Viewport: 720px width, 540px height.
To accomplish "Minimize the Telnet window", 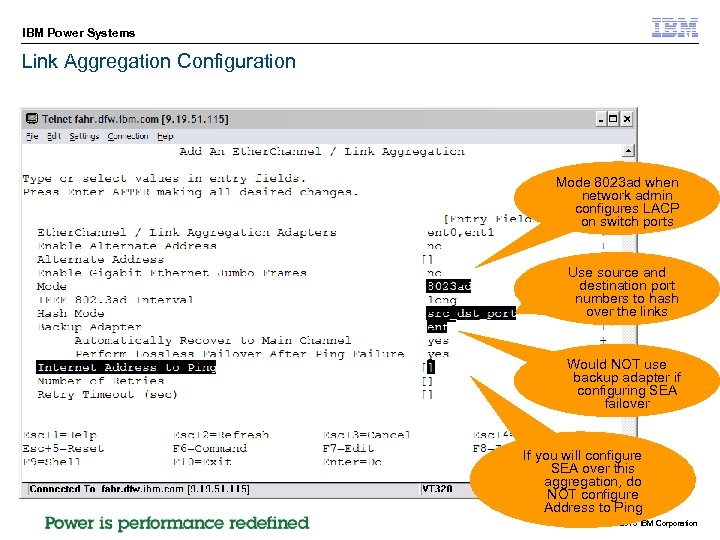I will pyautogui.click(x=601, y=119).
